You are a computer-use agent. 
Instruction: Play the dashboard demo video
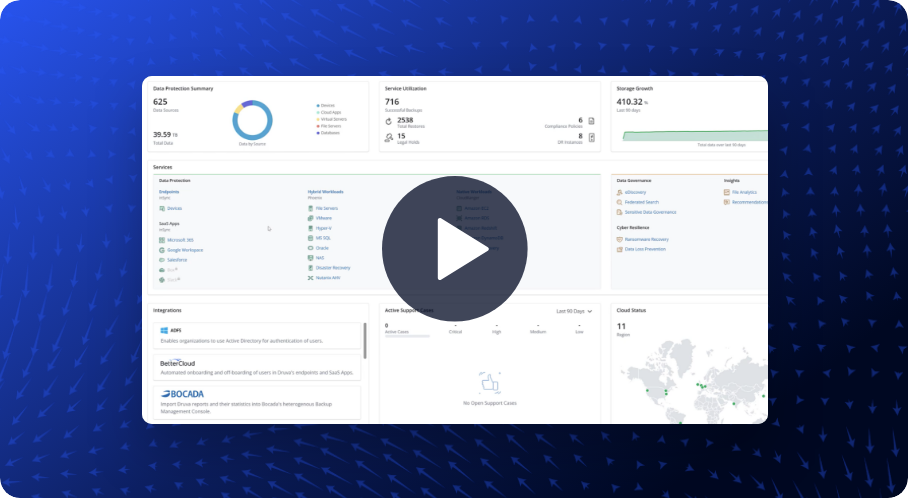[454, 249]
